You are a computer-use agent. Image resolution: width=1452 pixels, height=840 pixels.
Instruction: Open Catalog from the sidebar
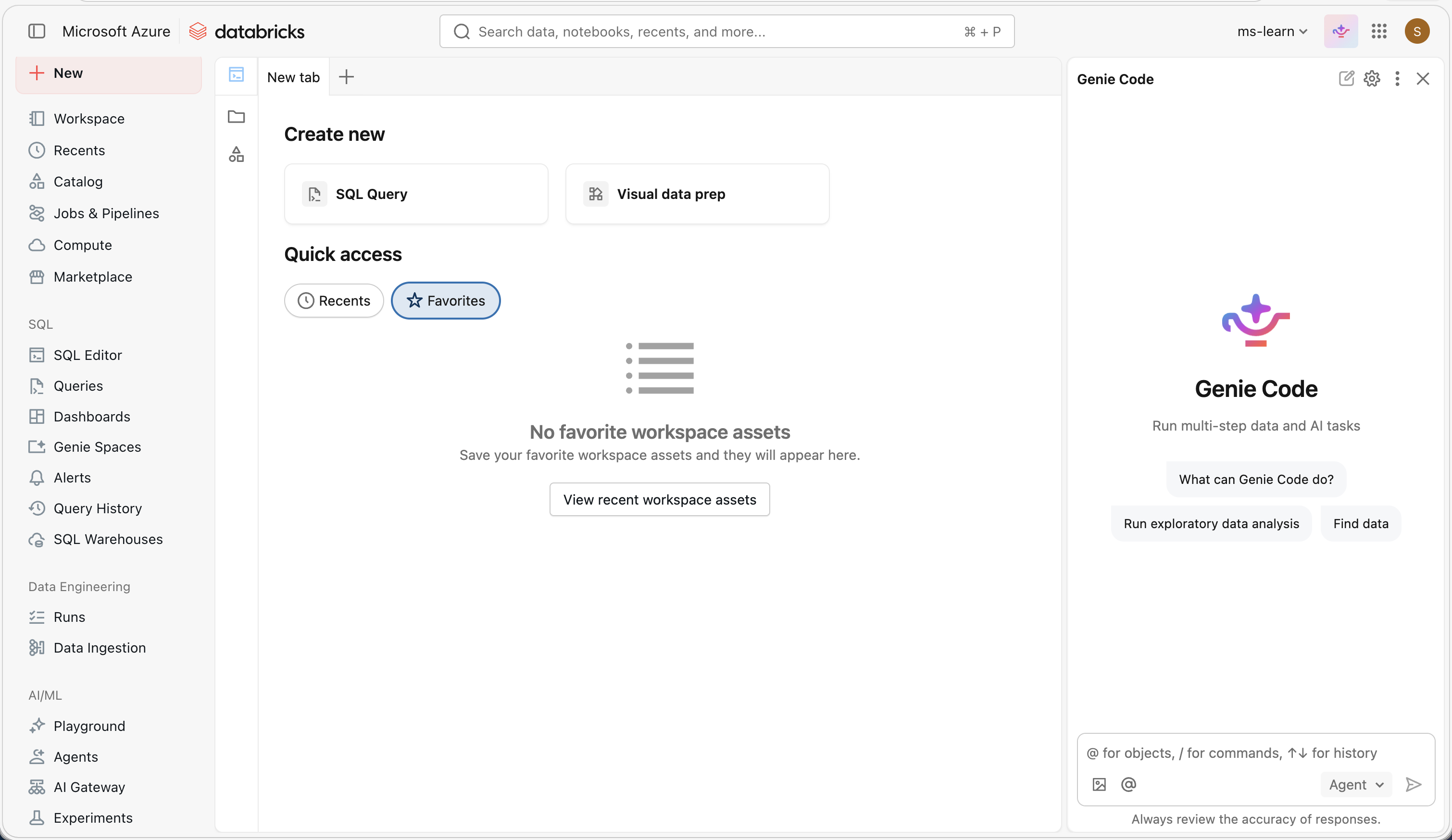pyautogui.click(x=108, y=181)
